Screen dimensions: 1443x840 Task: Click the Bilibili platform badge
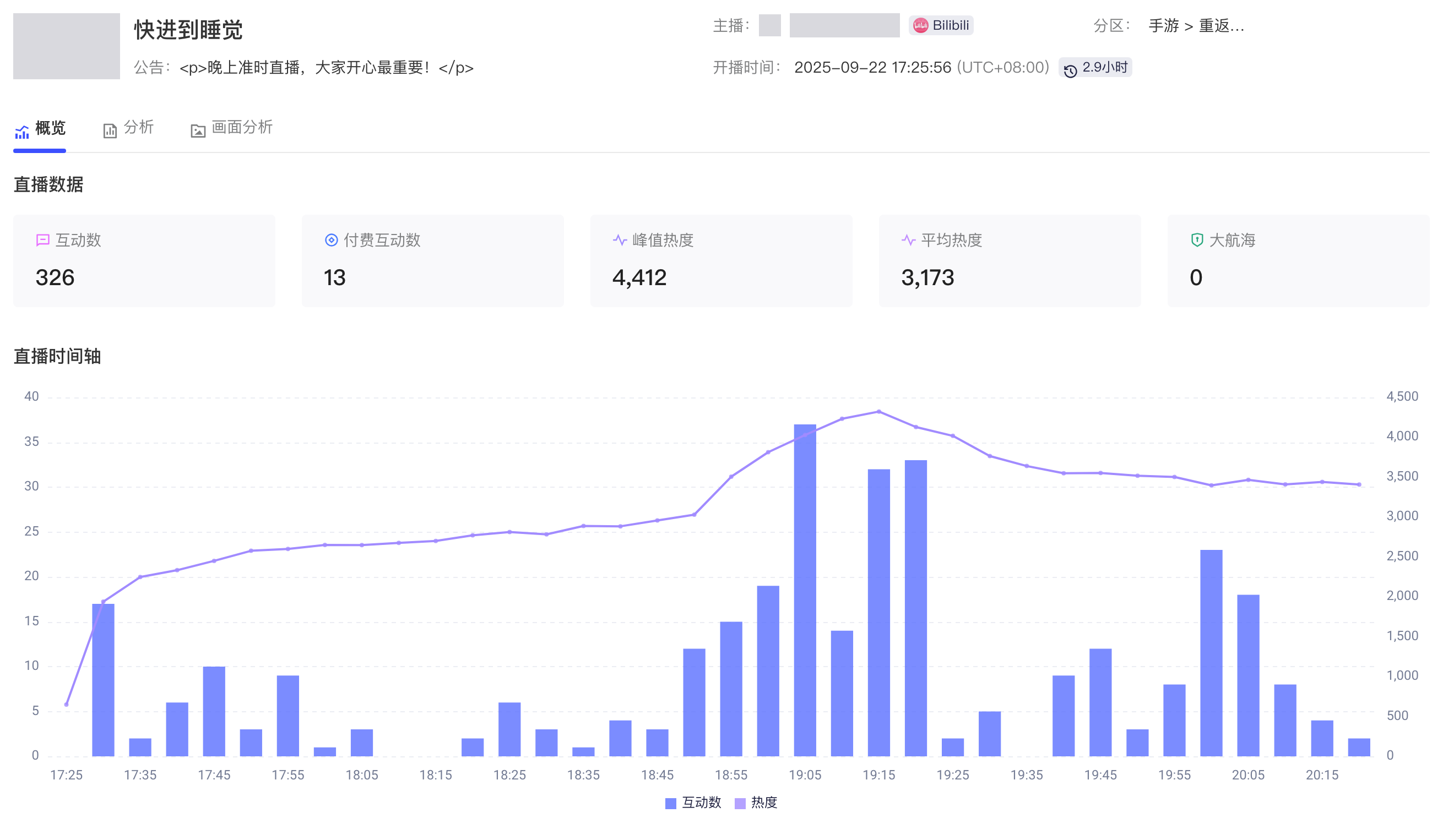941,25
